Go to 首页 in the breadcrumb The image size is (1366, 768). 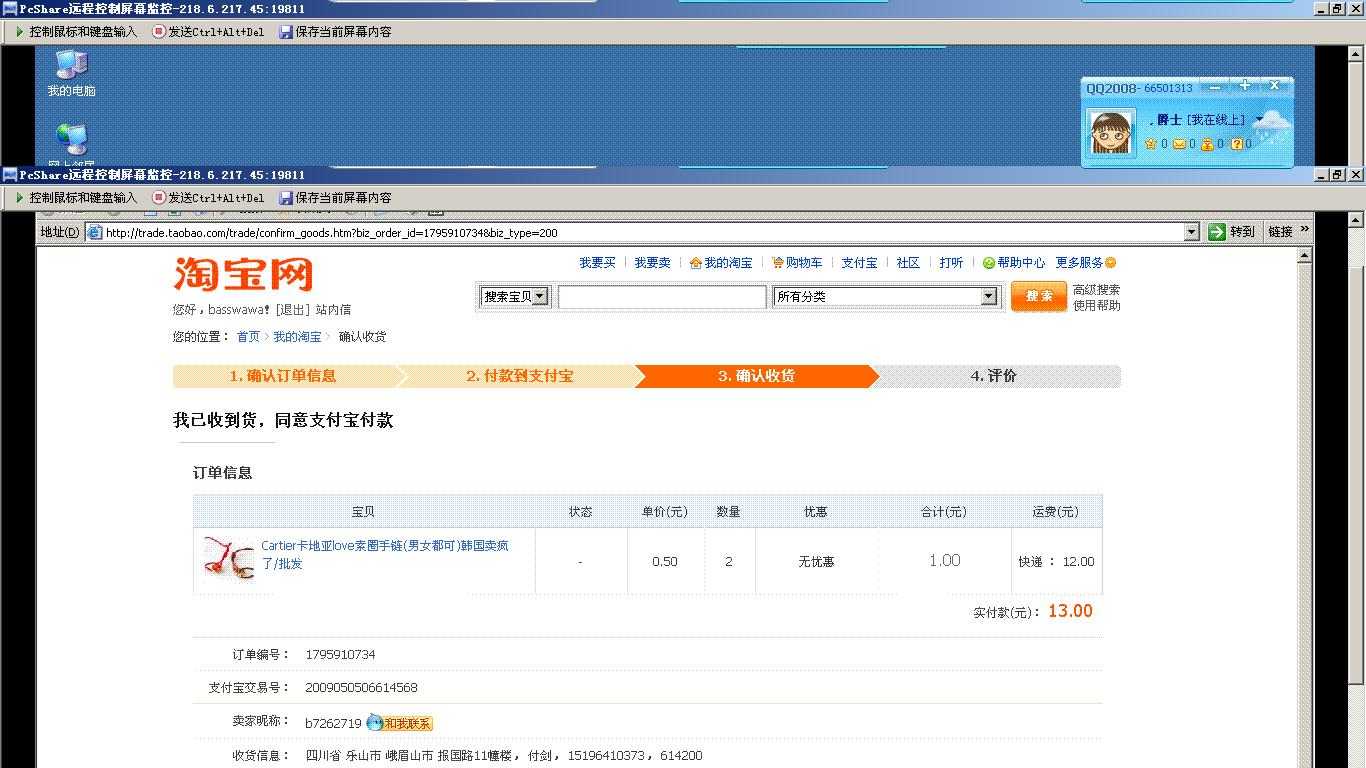(248, 337)
